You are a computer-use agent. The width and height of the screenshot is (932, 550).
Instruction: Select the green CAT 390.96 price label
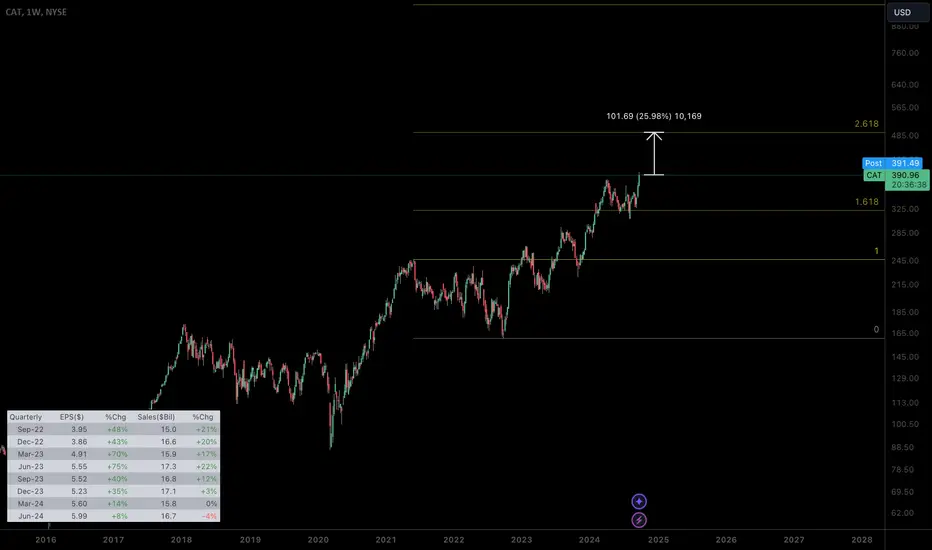(x=896, y=175)
